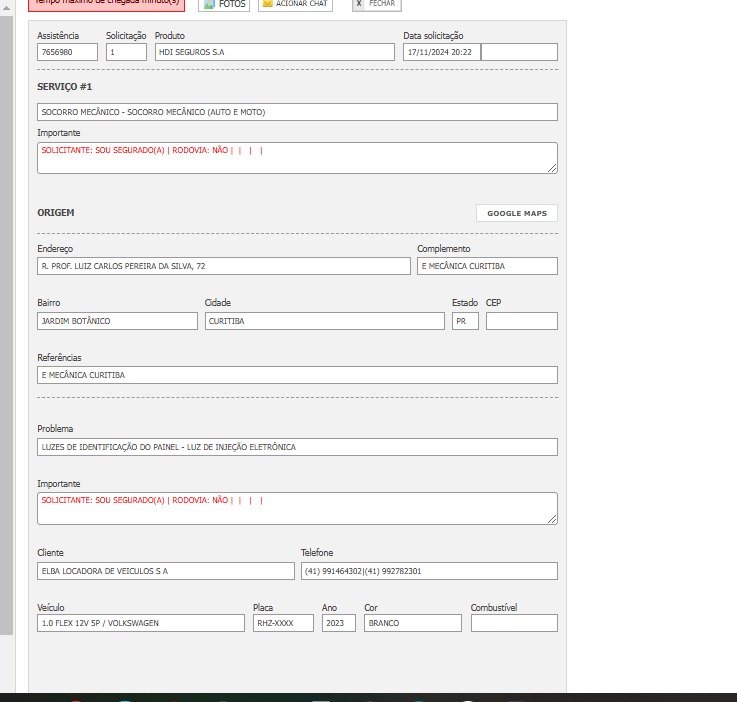This screenshot has width=737, height=702.
Task: Click the Cor field BRANCO
Action: 413,623
